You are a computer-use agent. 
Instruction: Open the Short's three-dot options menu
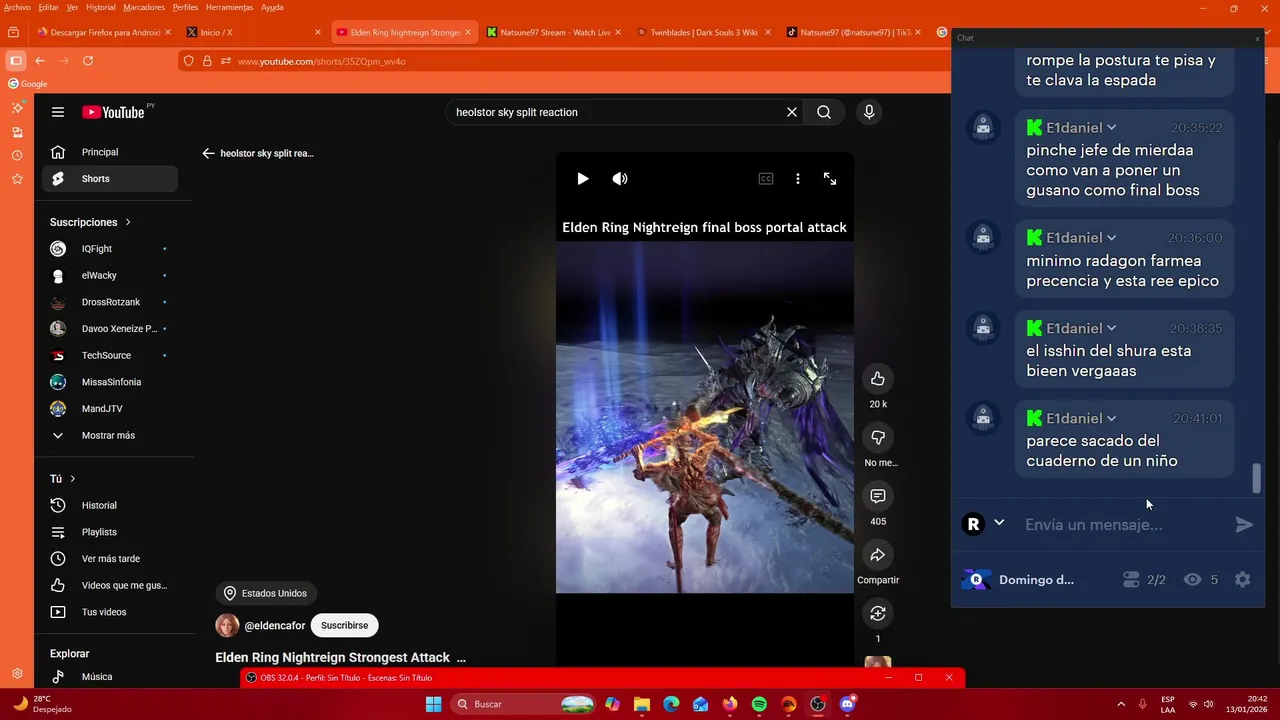click(x=798, y=179)
